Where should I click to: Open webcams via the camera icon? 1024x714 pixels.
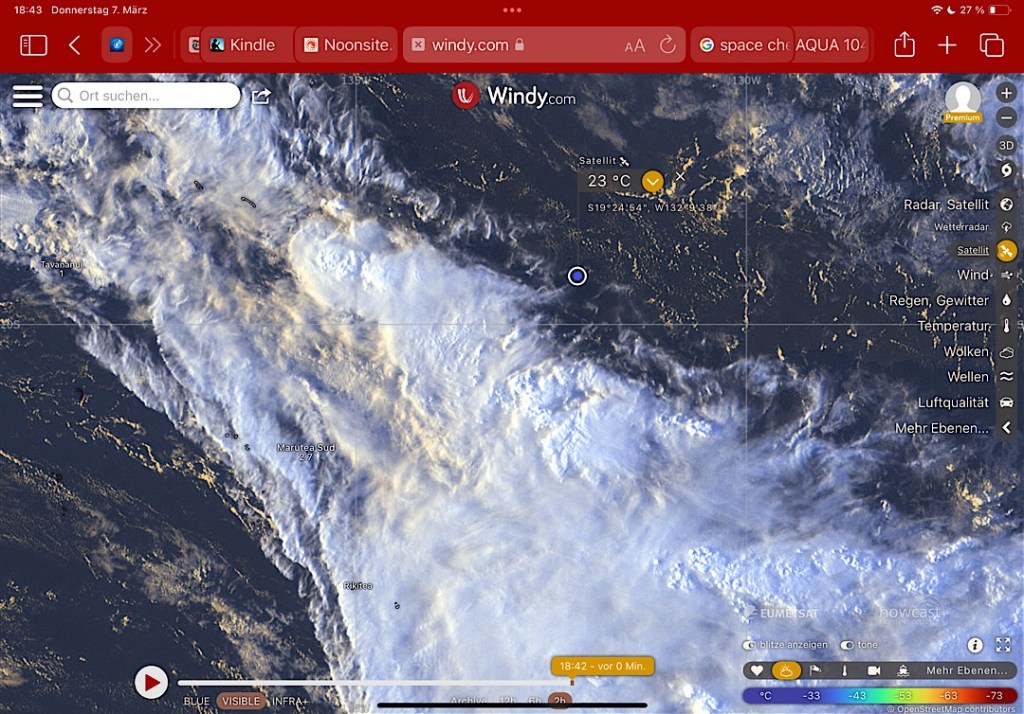click(874, 671)
